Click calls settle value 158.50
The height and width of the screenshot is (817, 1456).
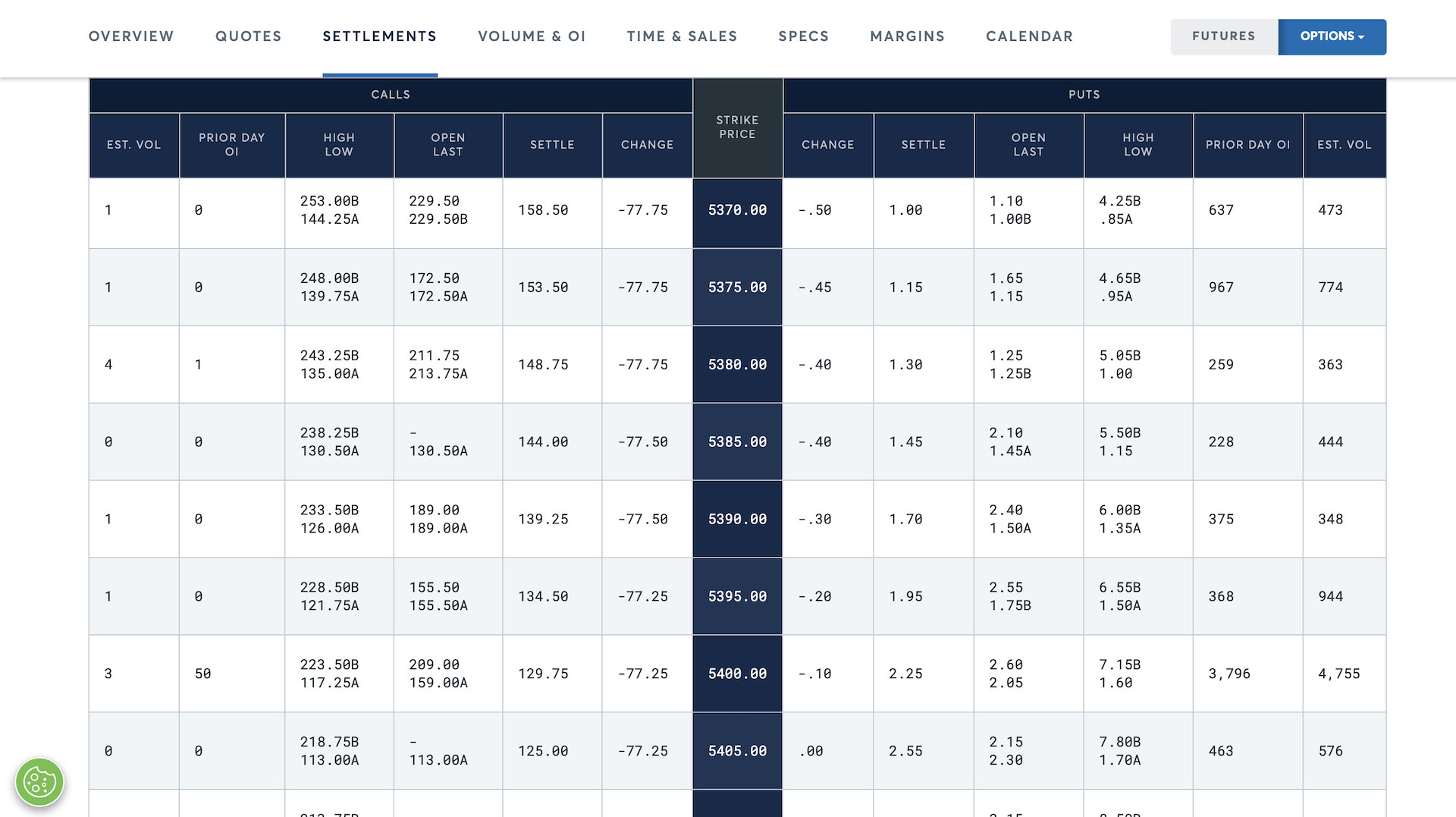tap(543, 210)
